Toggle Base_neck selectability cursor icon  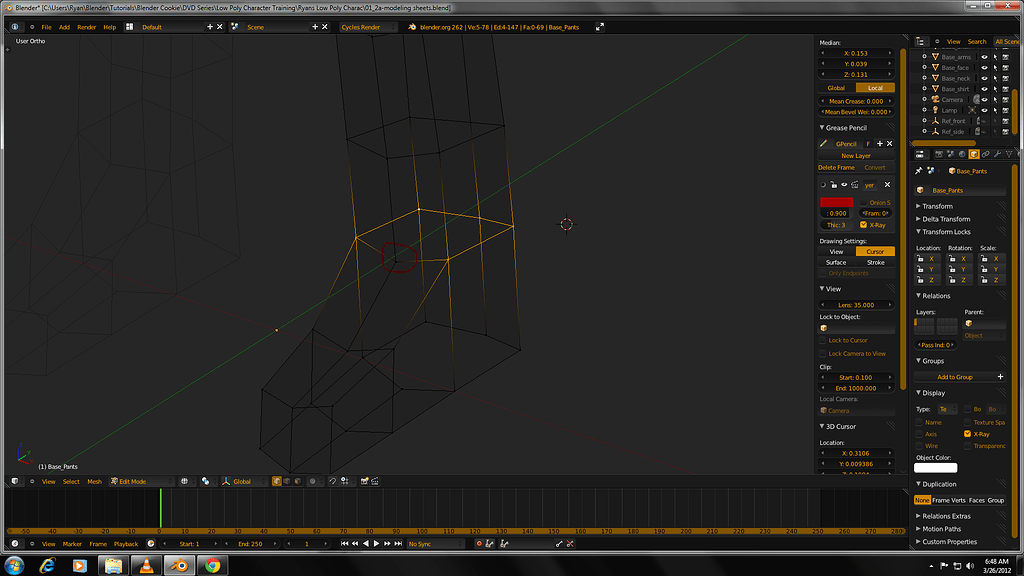[x=995, y=78]
